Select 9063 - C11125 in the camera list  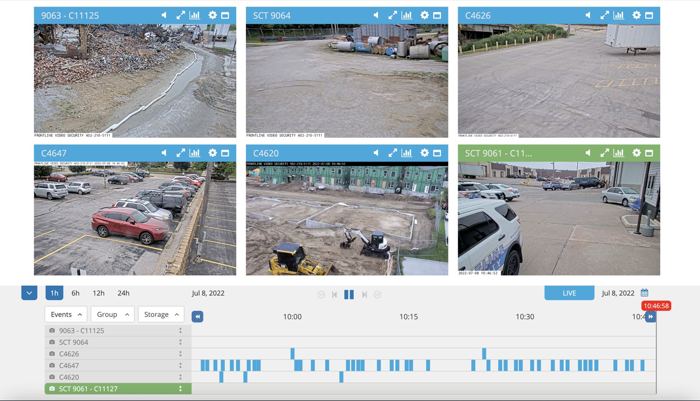118,330
